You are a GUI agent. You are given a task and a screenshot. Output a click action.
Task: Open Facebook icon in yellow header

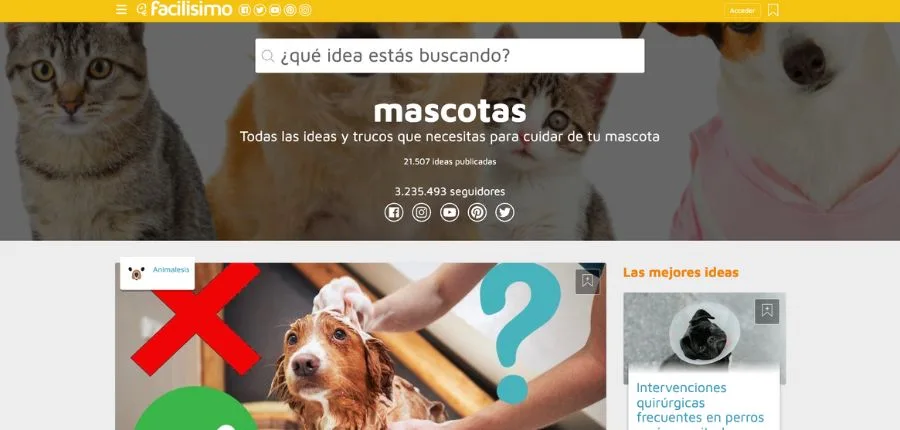tap(245, 10)
